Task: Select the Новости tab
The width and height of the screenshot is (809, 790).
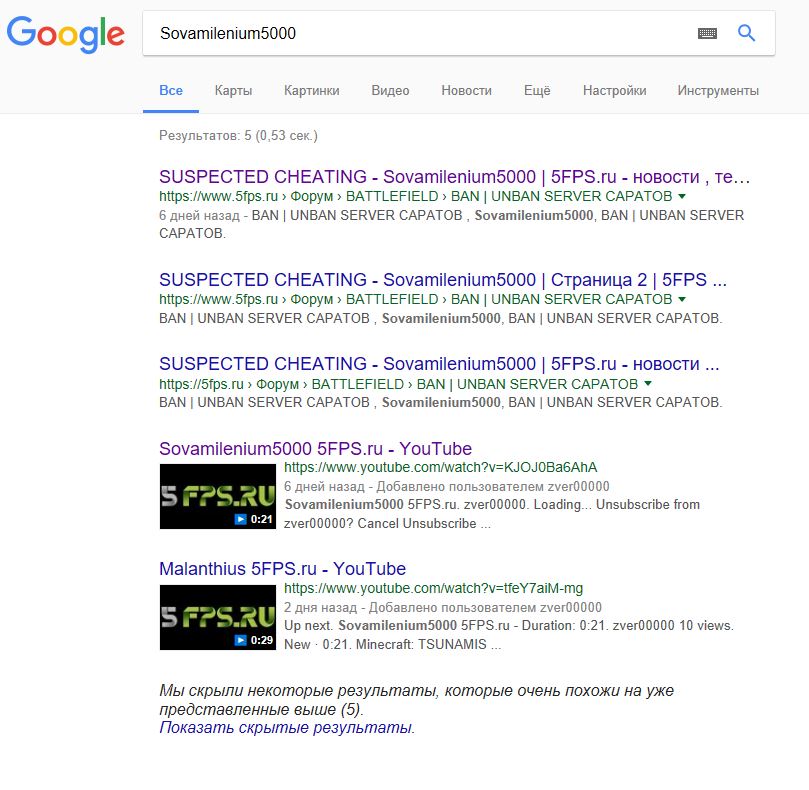Action: [x=466, y=91]
